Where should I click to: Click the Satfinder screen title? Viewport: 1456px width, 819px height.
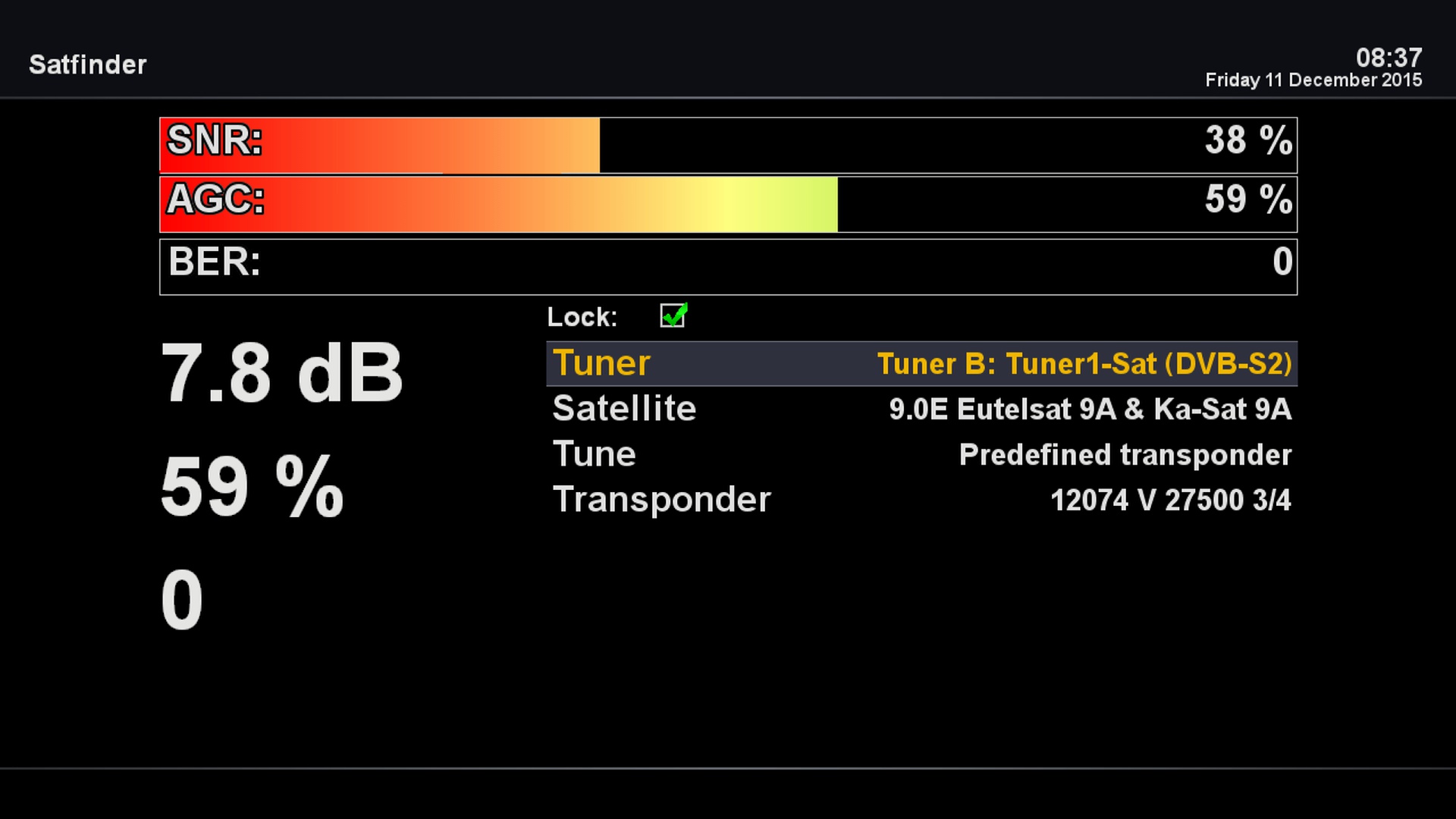[x=88, y=65]
